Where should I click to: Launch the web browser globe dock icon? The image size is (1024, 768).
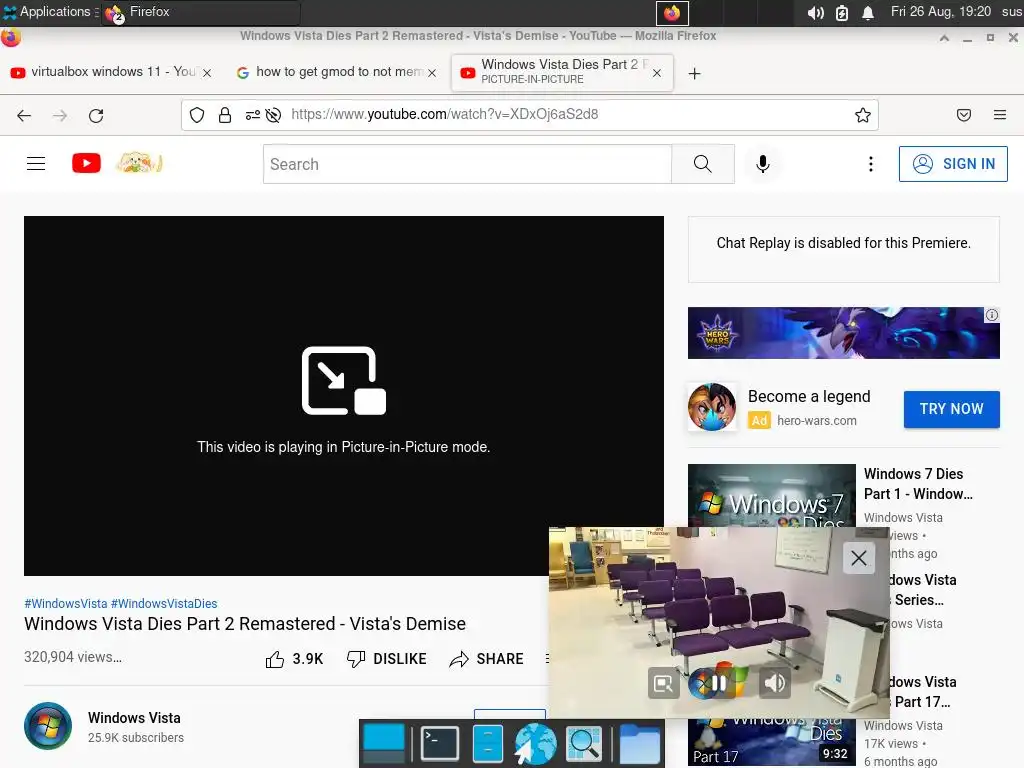535,743
